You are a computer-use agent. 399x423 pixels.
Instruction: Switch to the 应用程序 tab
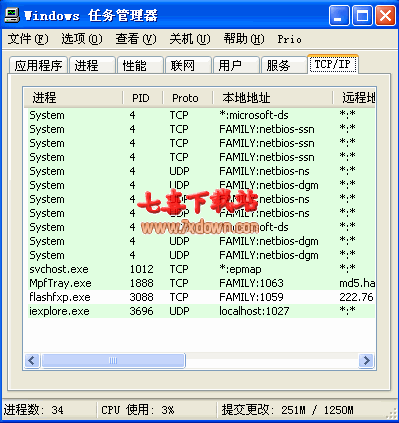[39, 65]
